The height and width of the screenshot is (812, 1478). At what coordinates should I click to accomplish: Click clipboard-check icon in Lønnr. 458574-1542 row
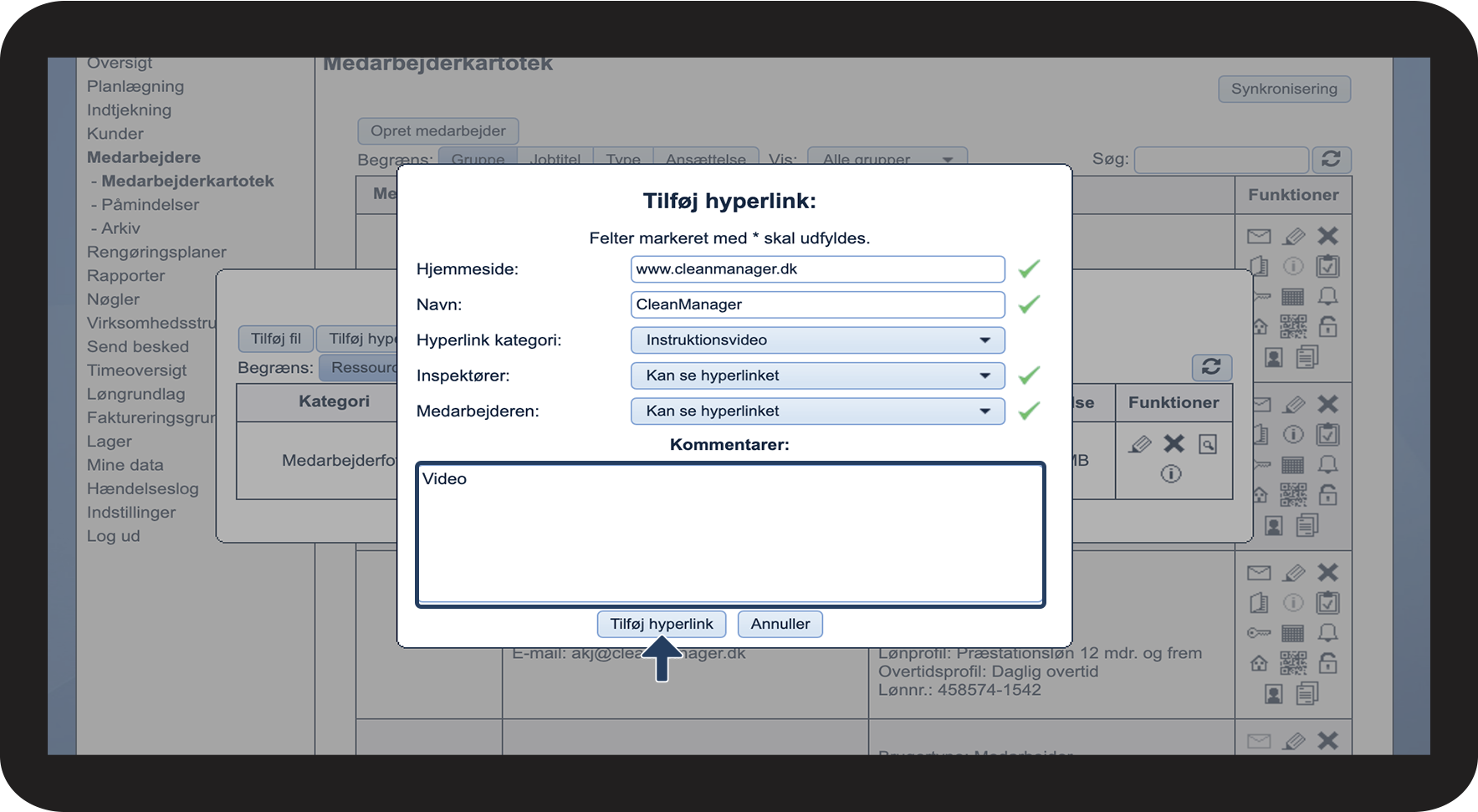click(1328, 603)
